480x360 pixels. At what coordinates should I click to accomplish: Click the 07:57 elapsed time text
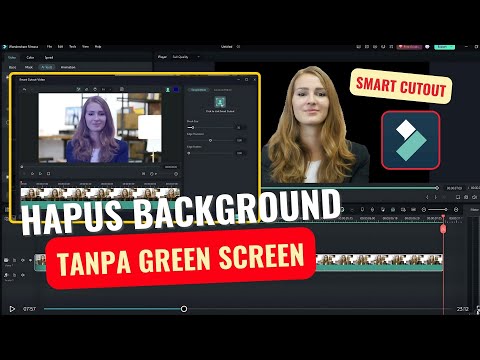pos(29,309)
